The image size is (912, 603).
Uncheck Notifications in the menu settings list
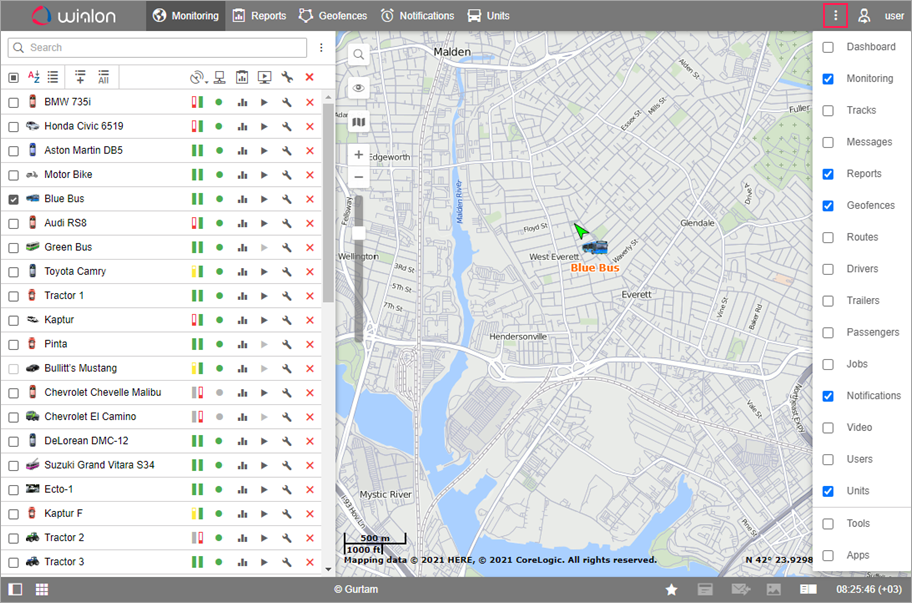pyautogui.click(x=828, y=396)
